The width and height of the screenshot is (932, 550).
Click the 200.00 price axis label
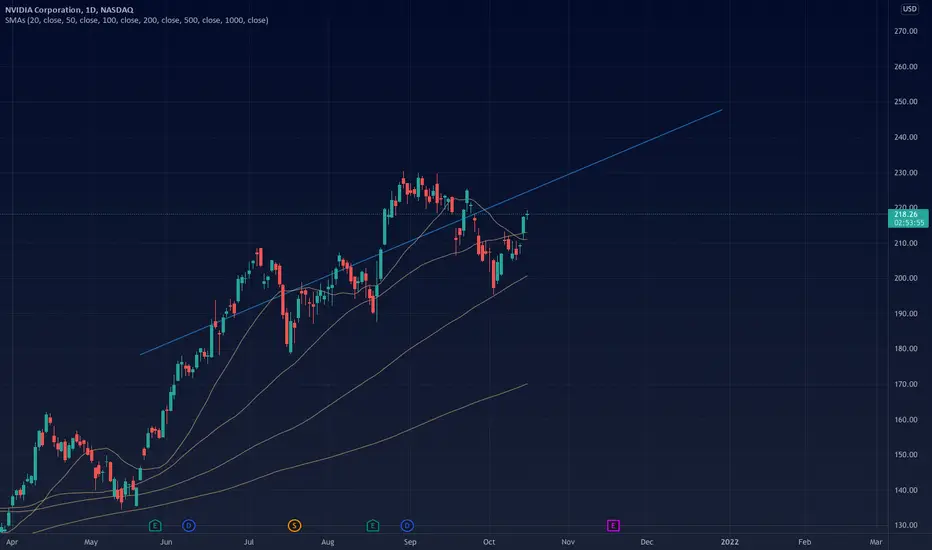point(906,278)
